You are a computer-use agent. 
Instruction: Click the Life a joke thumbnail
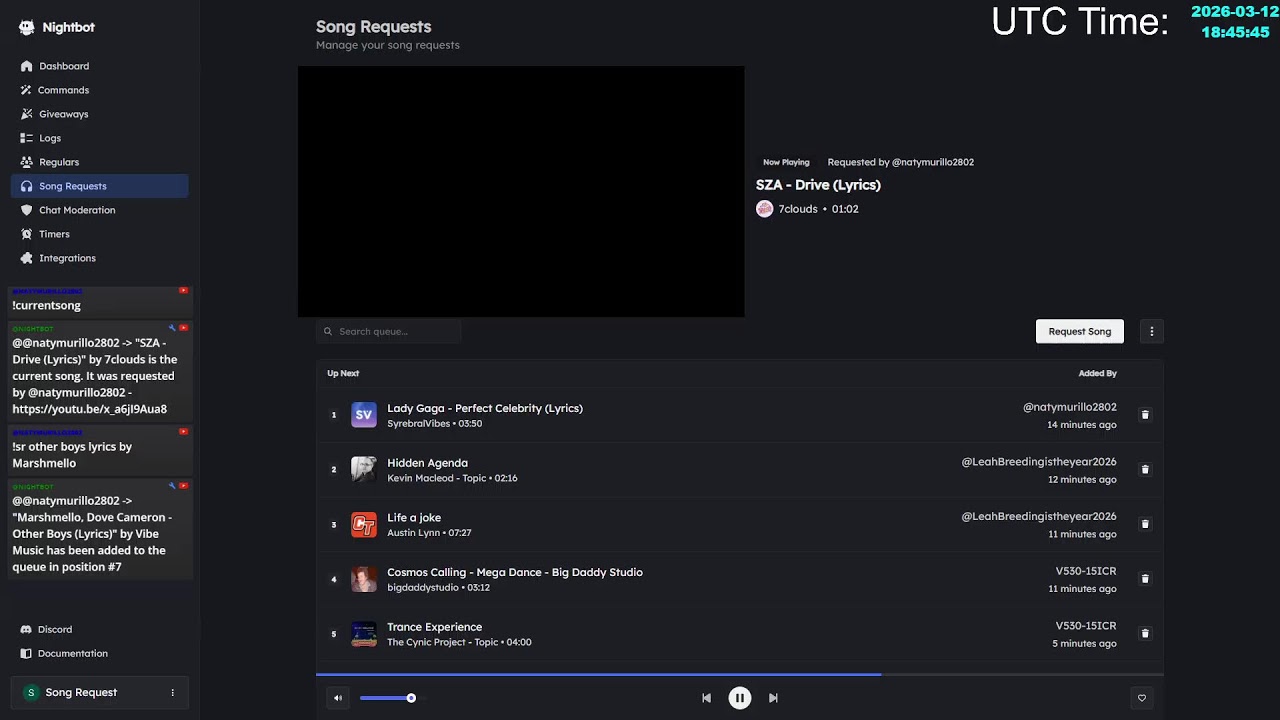pyautogui.click(x=364, y=524)
